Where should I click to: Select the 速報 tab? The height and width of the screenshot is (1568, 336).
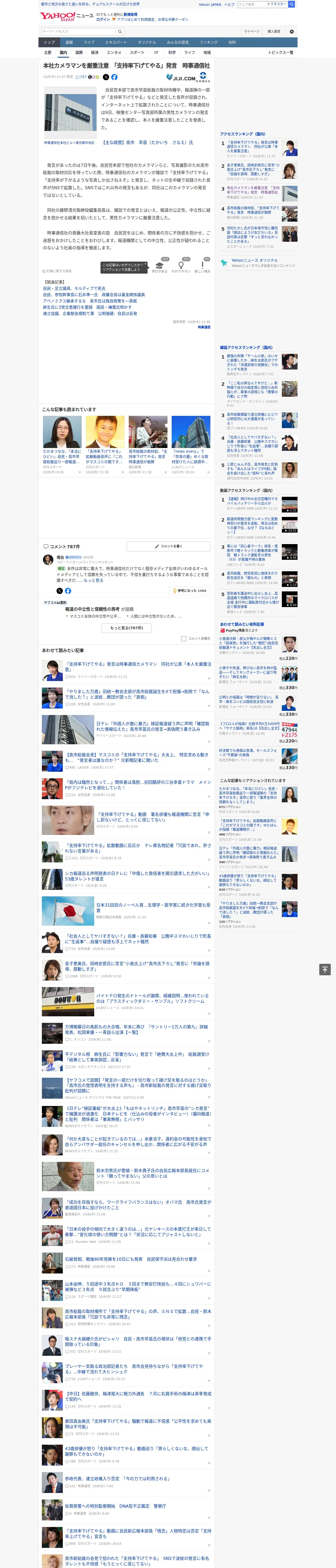(x=69, y=43)
